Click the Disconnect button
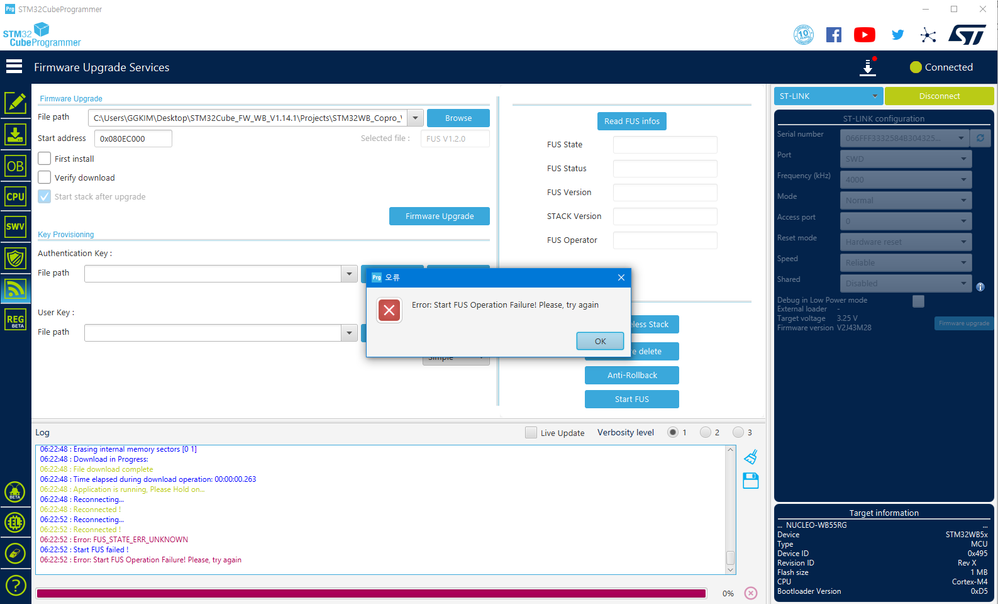The width and height of the screenshot is (998, 604). pos(939,96)
